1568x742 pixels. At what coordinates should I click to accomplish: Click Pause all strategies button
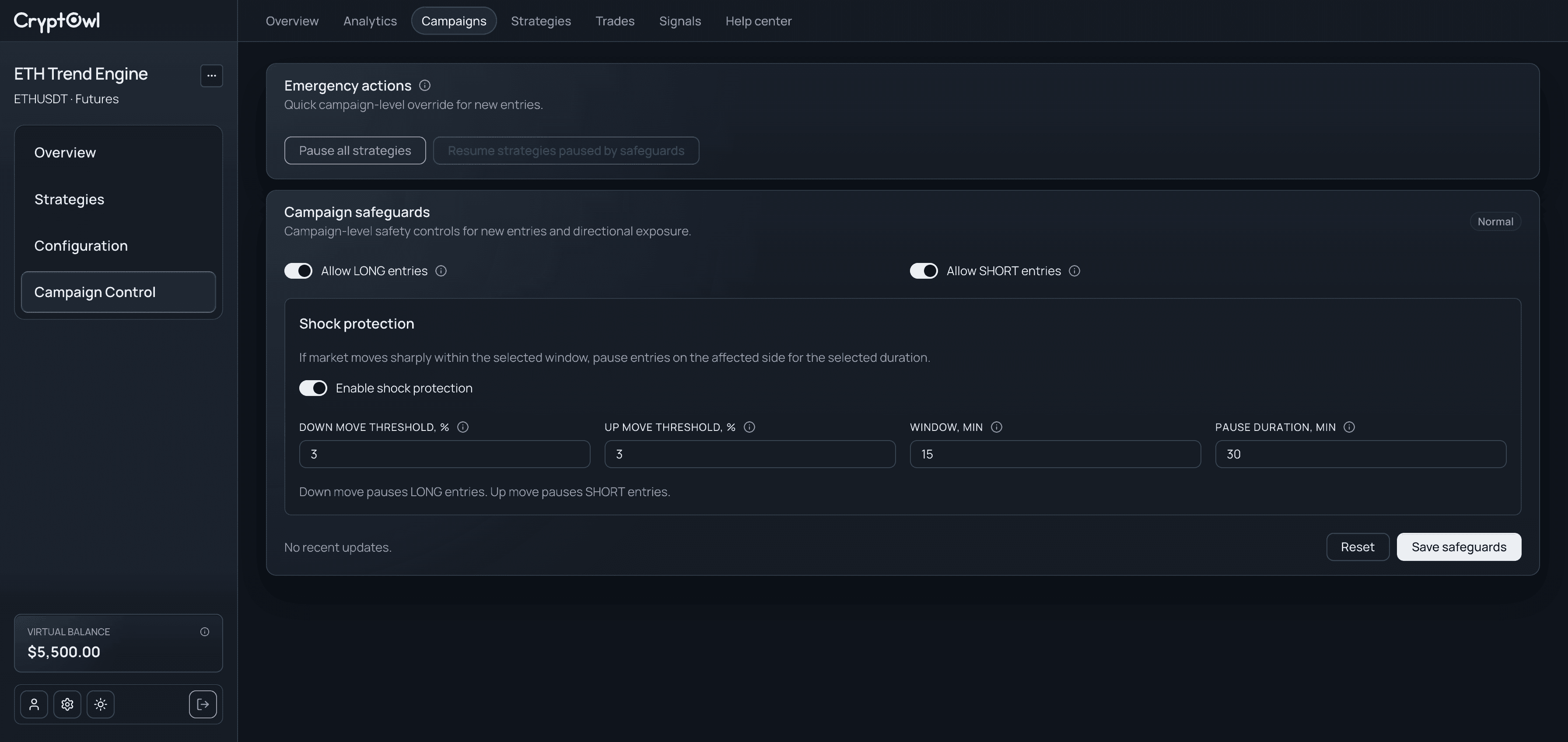355,150
